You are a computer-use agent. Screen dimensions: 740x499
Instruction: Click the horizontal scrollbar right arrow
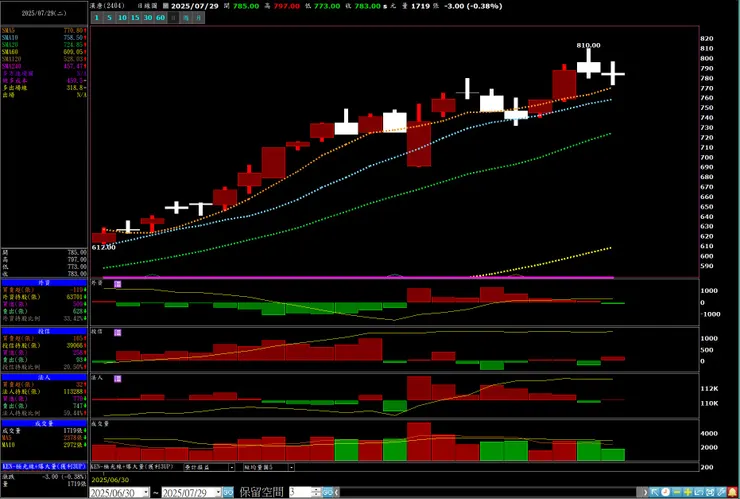coord(646,492)
